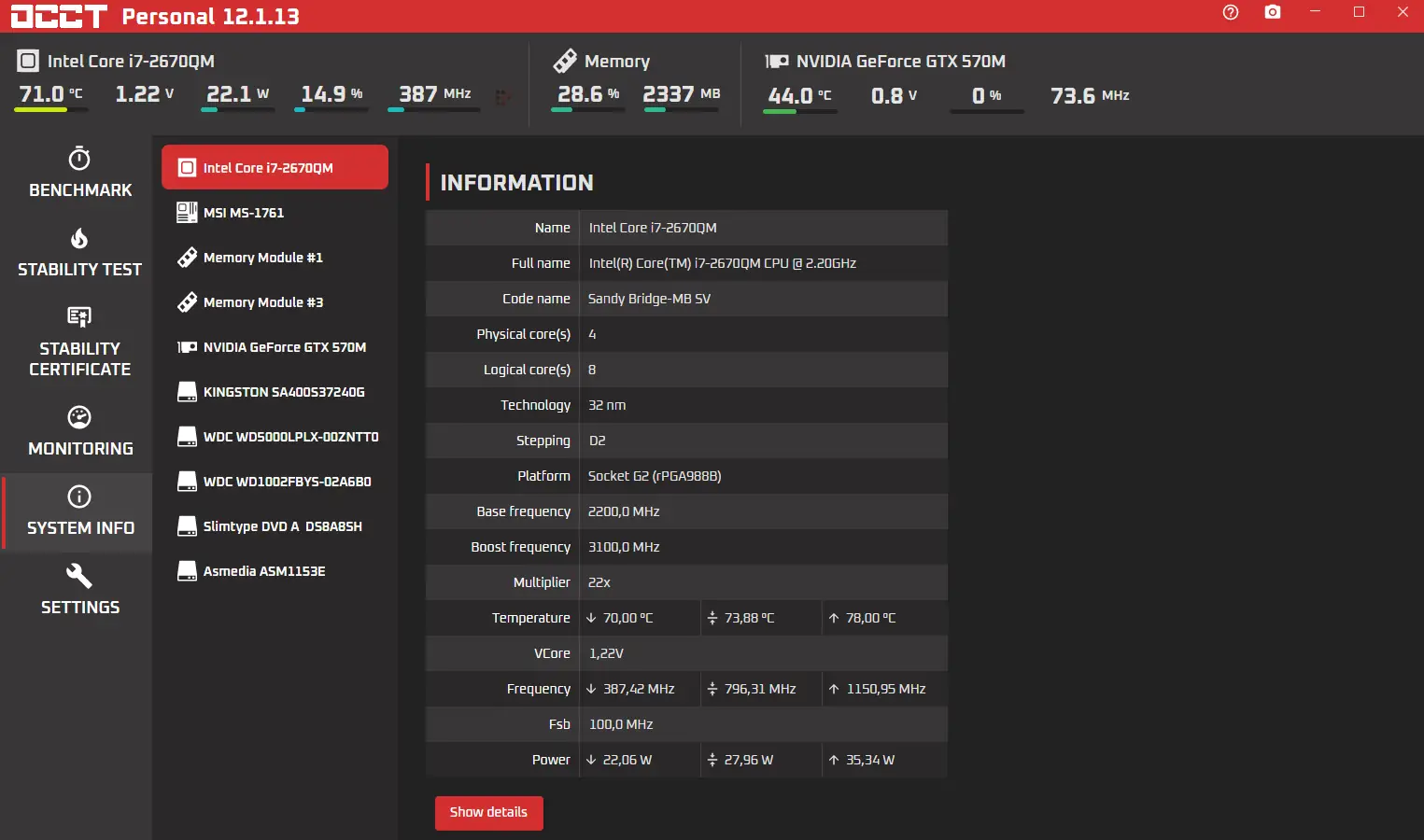Click the GPU frequency 73.6 MHz reading

pyautogui.click(x=1090, y=96)
